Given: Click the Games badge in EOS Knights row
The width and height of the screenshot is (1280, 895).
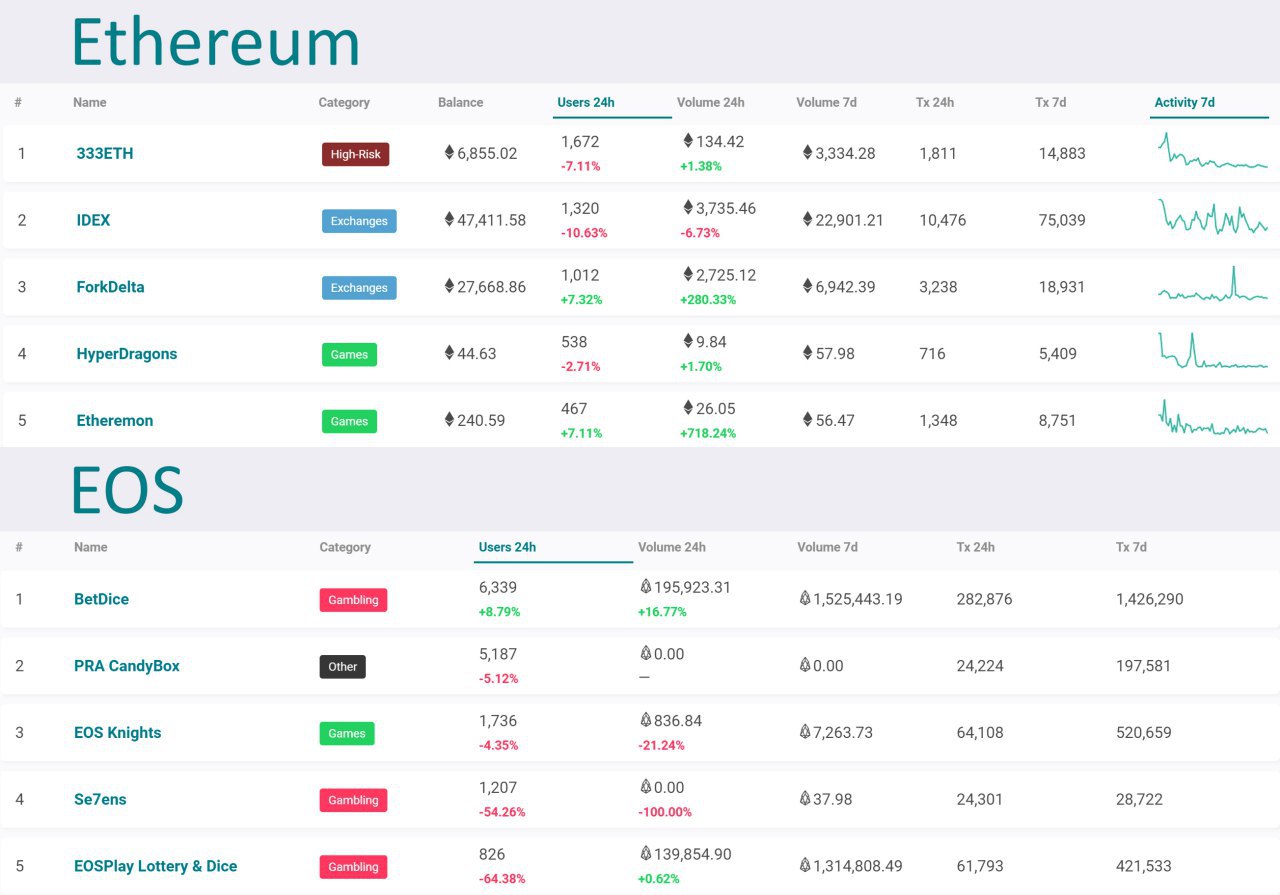Looking at the screenshot, I should pos(347,733).
